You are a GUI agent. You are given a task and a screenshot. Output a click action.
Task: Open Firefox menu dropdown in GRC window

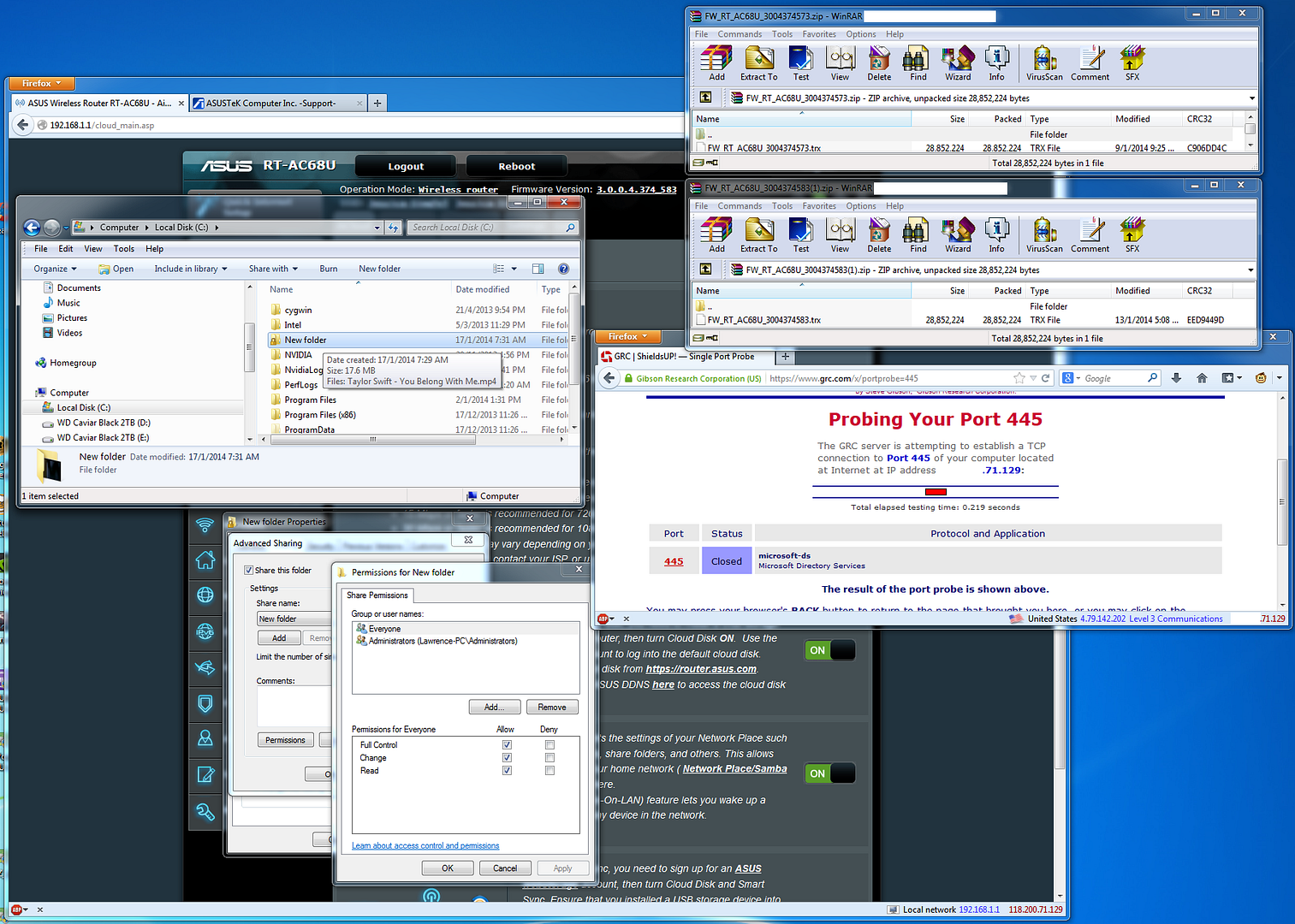[627, 336]
